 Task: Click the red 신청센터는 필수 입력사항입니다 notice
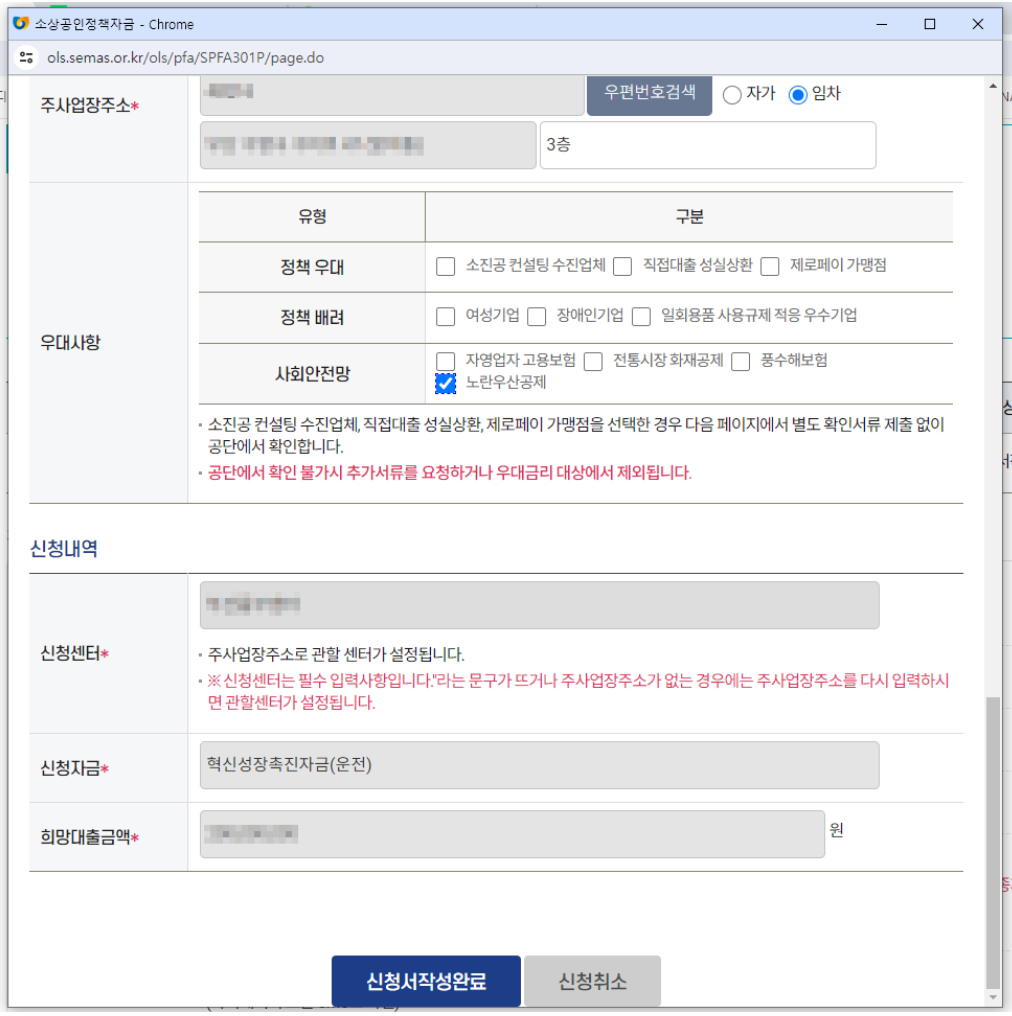[578, 691]
